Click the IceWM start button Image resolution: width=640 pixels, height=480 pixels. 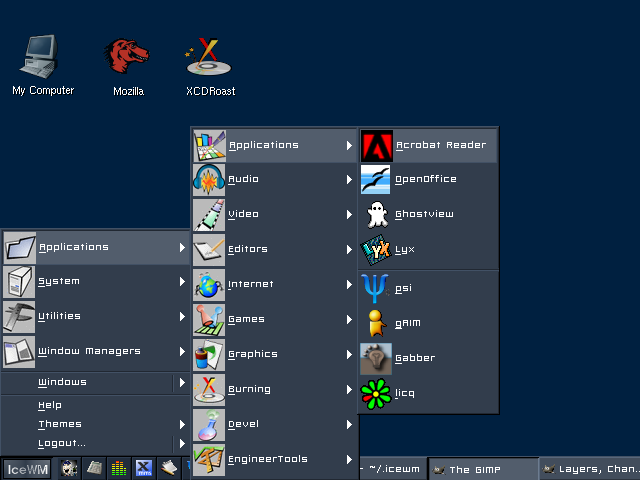tap(27, 469)
